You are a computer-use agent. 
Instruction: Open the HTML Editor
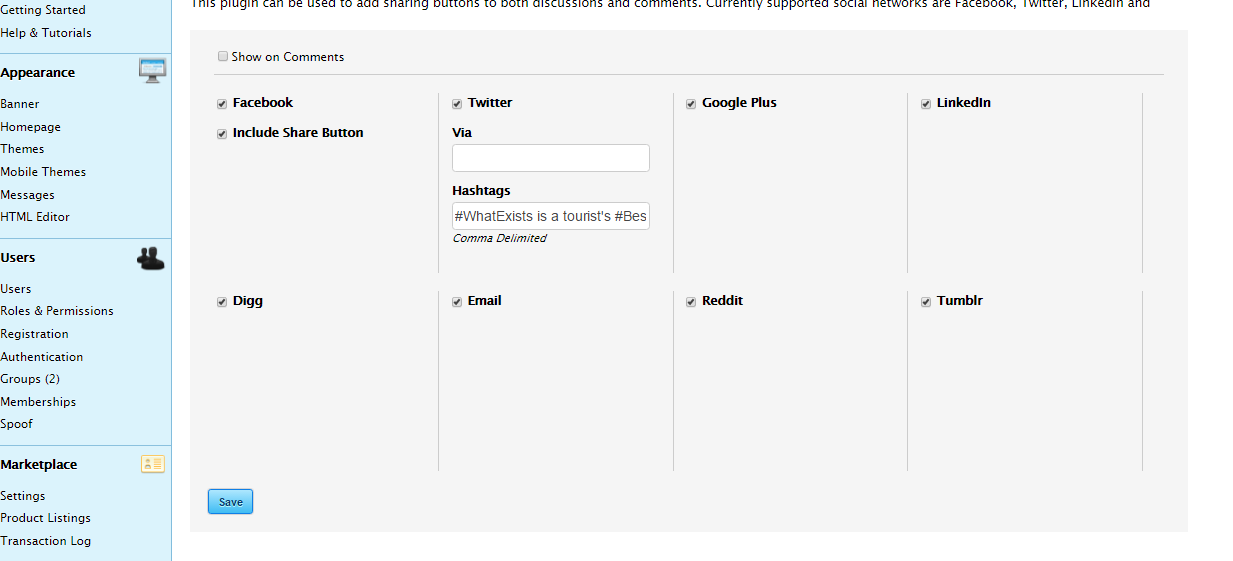35,217
